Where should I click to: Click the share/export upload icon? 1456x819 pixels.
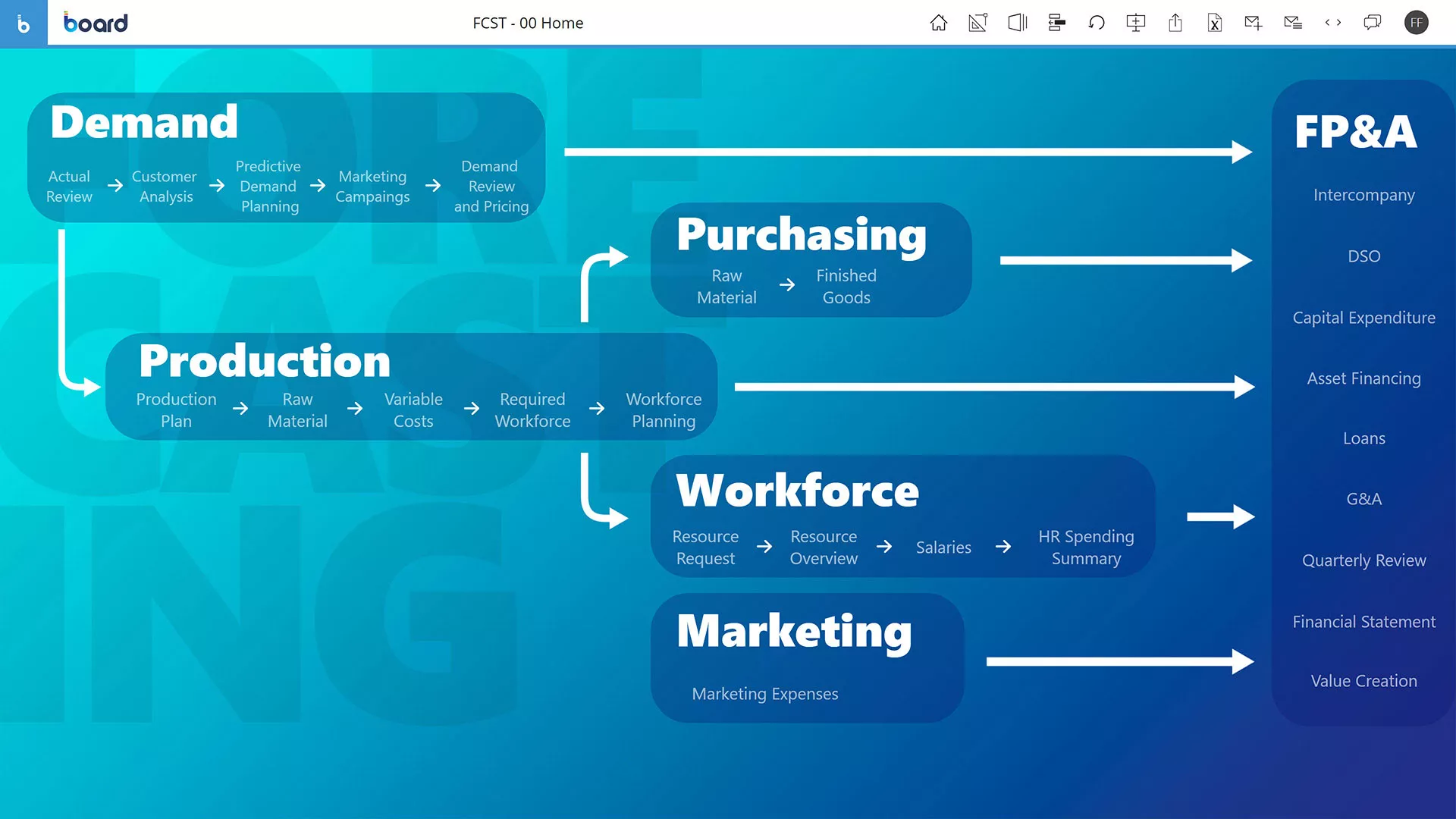click(1175, 23)
